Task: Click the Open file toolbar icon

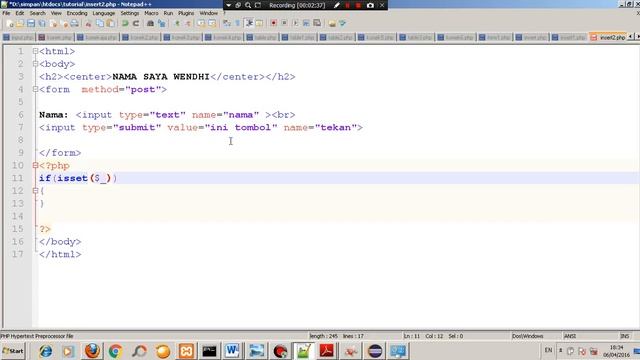Action: [x=20, y=24]
